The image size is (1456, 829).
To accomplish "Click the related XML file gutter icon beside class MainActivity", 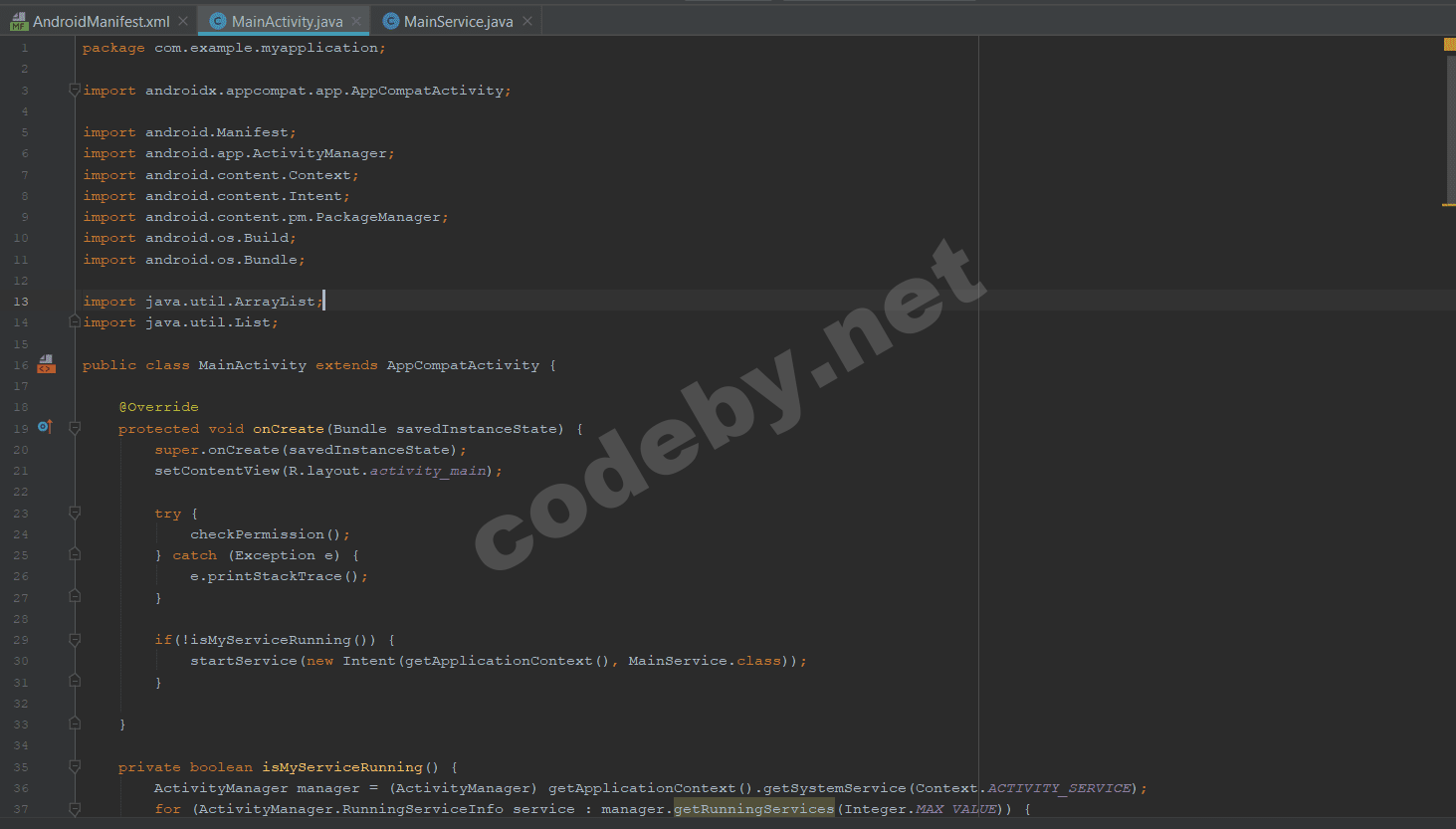I will [x=46, y=364].
